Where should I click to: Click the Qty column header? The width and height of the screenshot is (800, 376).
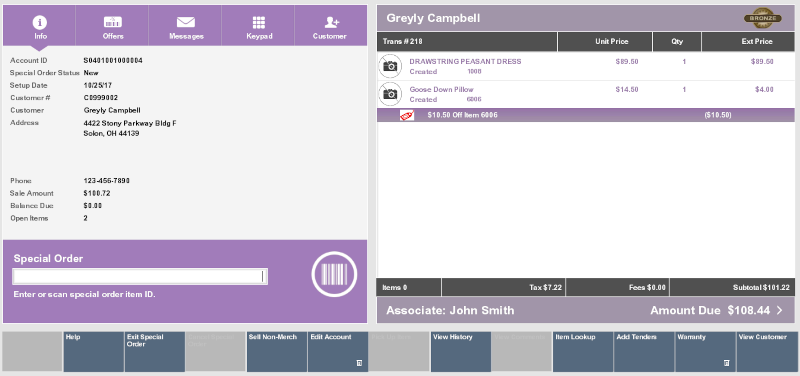pos(677,42)
